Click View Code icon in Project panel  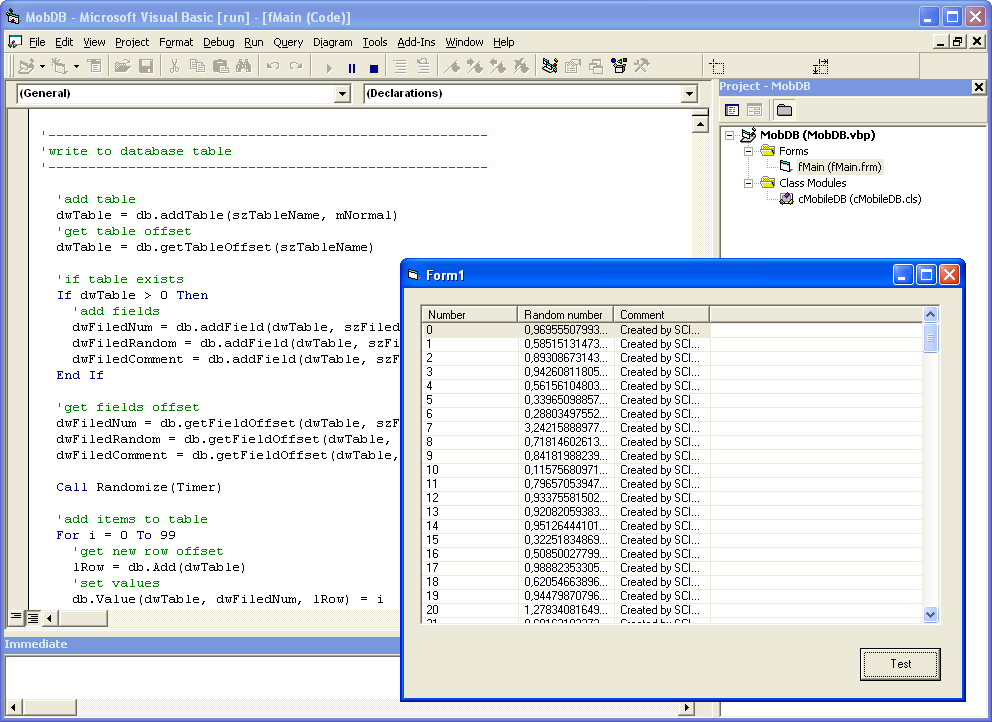732,110
